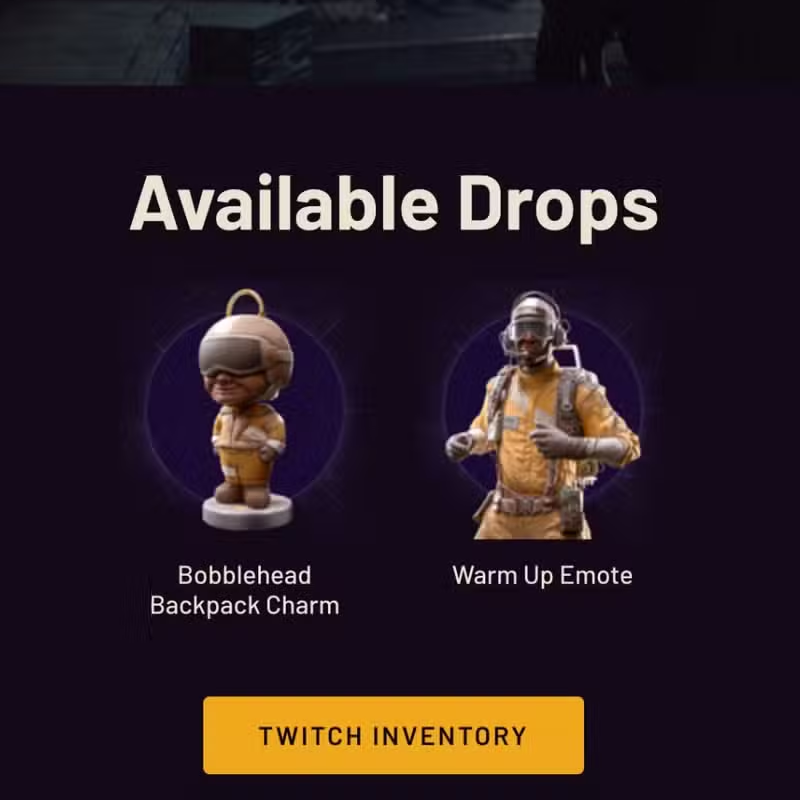Select the Bobblehead charm figurine image
This screenshot has width=800, height=800.
coord(247,409)
